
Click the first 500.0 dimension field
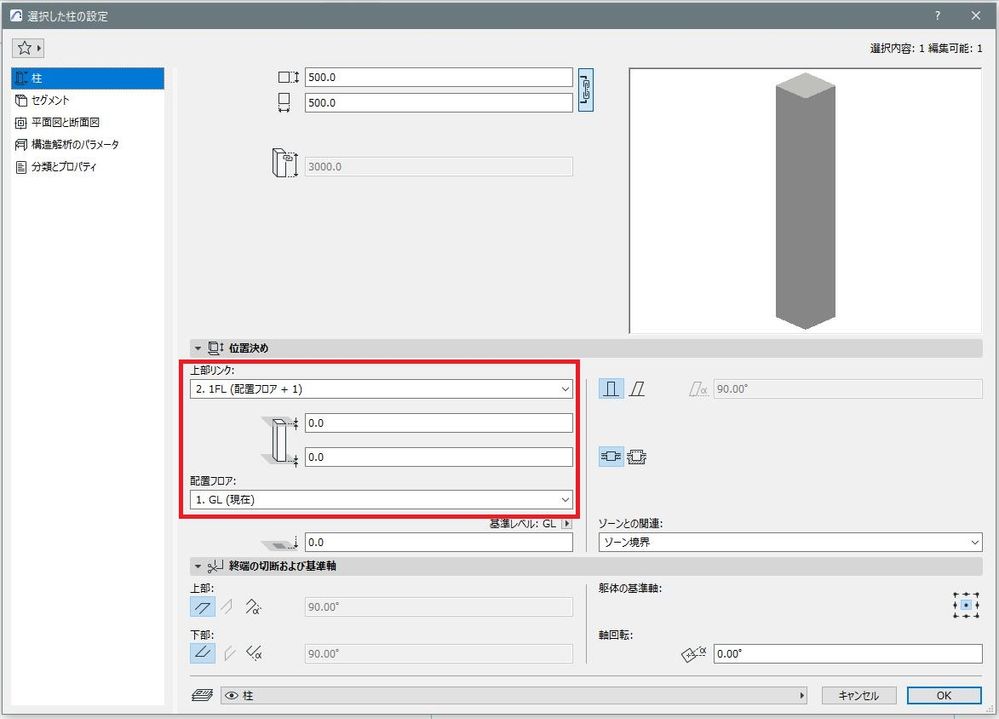438,77
